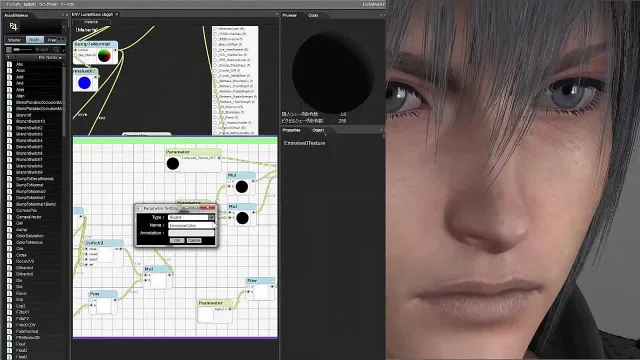The height and width of the screenshot is (360, 640).
Task: Click file icon beside Cos
Action: click(x=9, y=249)
